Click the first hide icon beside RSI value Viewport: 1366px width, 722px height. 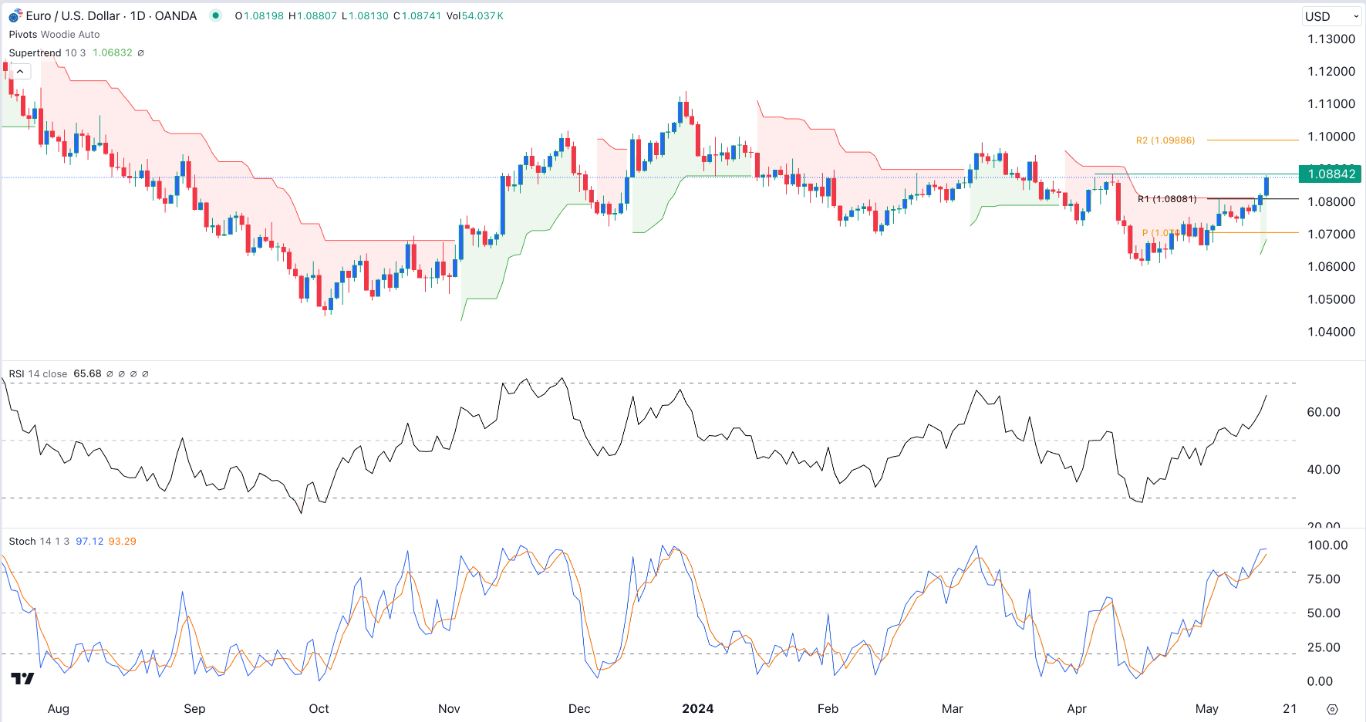click(110, 373)
